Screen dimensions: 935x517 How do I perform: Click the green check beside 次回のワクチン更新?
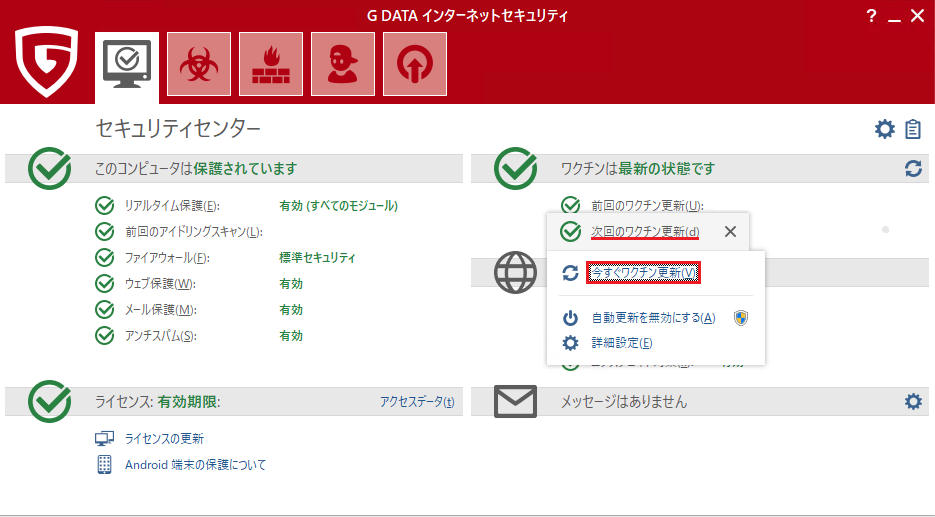point(571,231)
